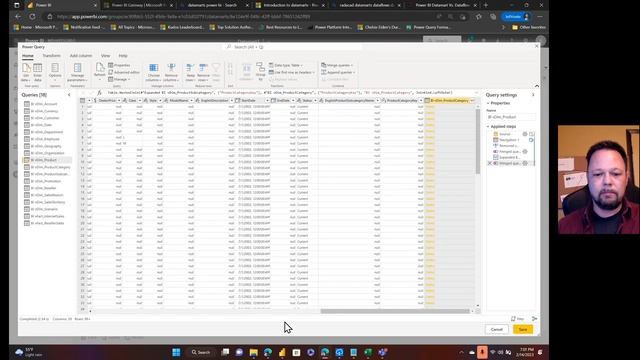The width and height of the screenshot is (640, 360).
Task: Open Manage dropdown in Query group
Action: click(120, 79)
